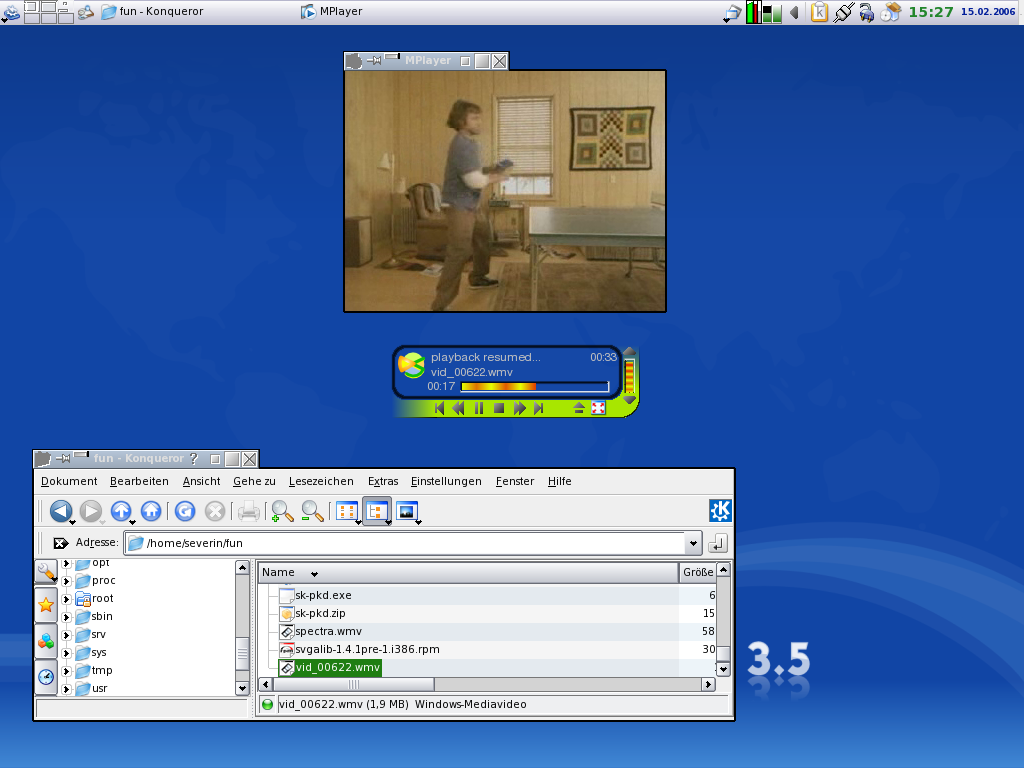Toggle fullscreen in the media player
1024x768 pixels.
598,408
